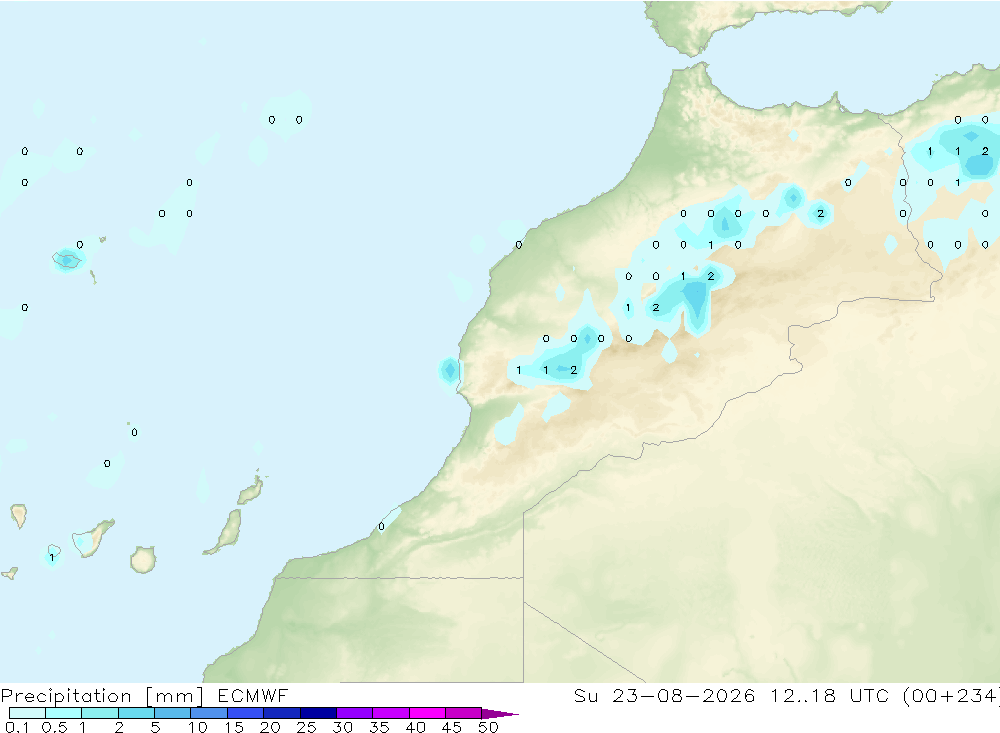Click the legend label '10'
Image resolution: width=1000 pixels, height=733 pixels.
click(198, 727)
